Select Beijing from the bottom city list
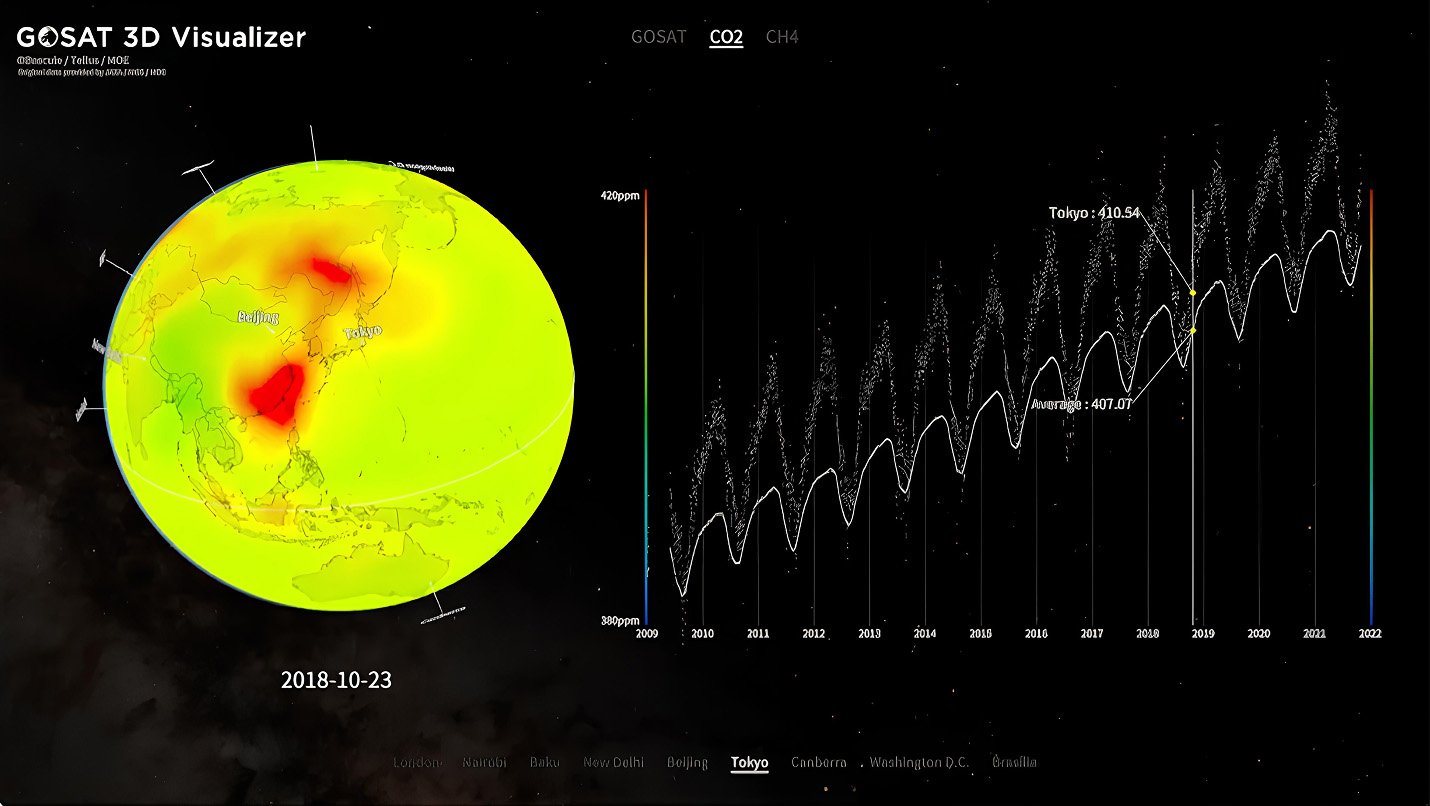The image size is (1430, 806). pos(688,761)
